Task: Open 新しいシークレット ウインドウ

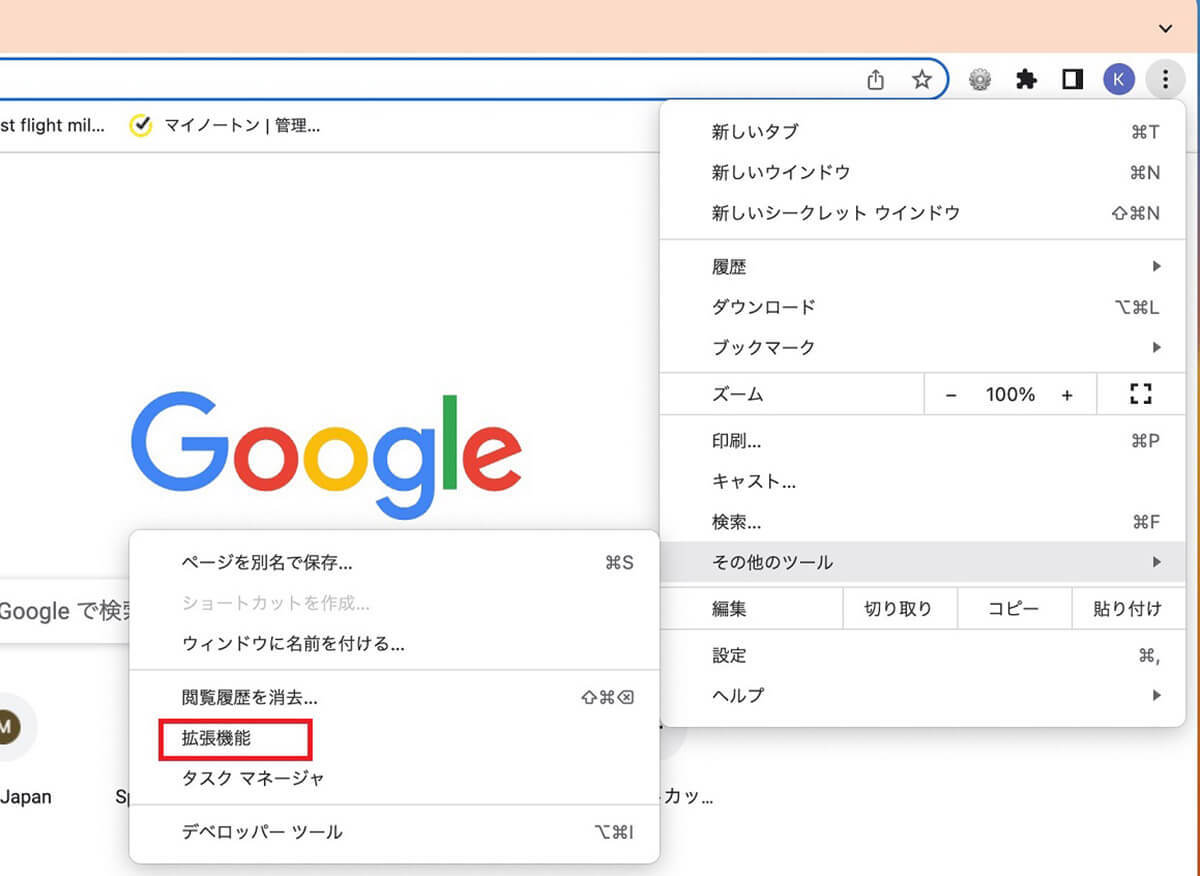Action: tap(922, 212)
